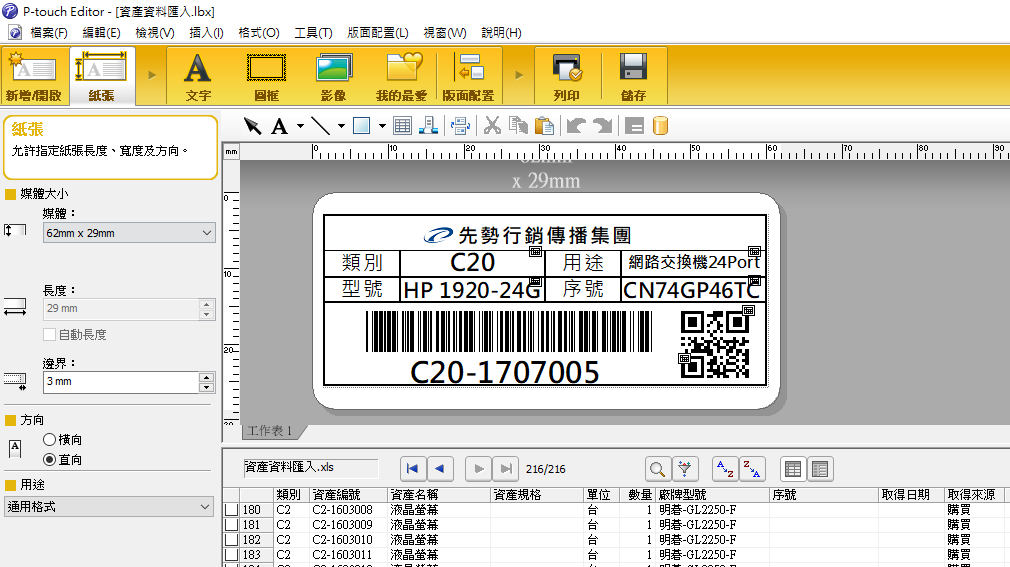Expand ribbon arrow after 紙張
1010x567 pixels.
(152, 75)
